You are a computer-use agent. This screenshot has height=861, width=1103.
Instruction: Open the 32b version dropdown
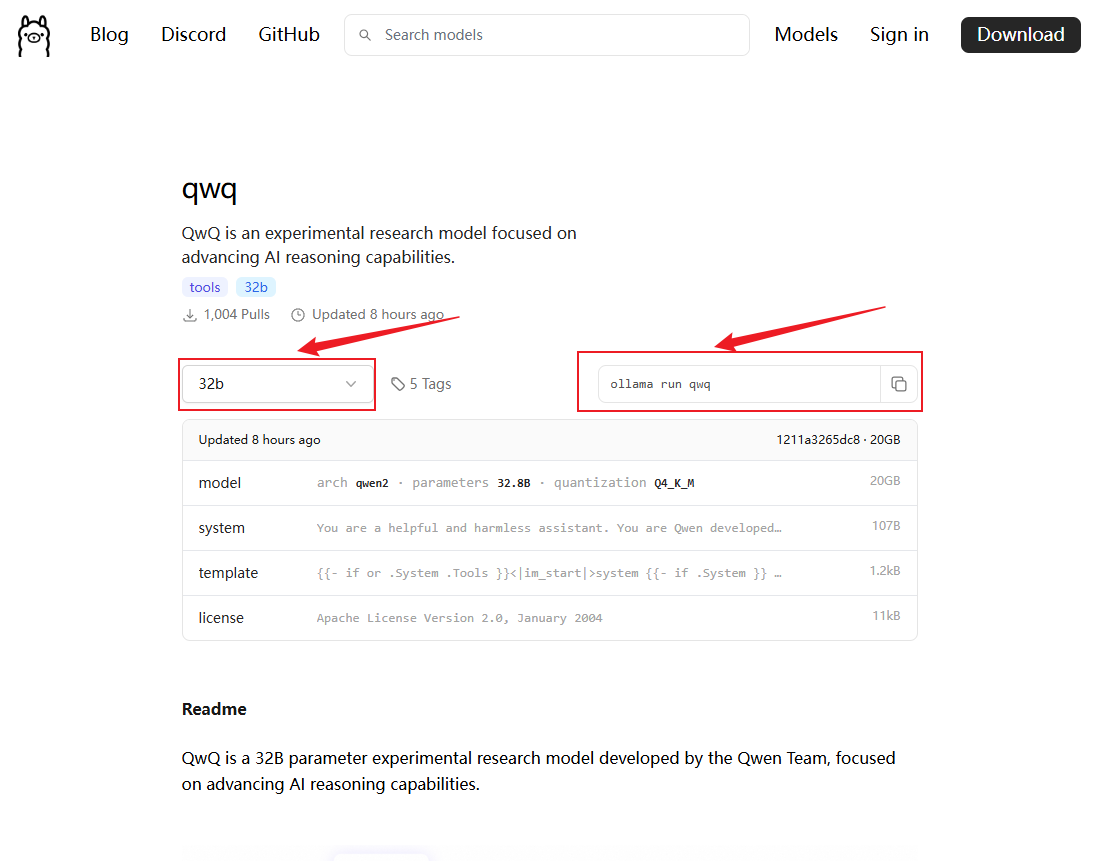(x=277, y=384)
